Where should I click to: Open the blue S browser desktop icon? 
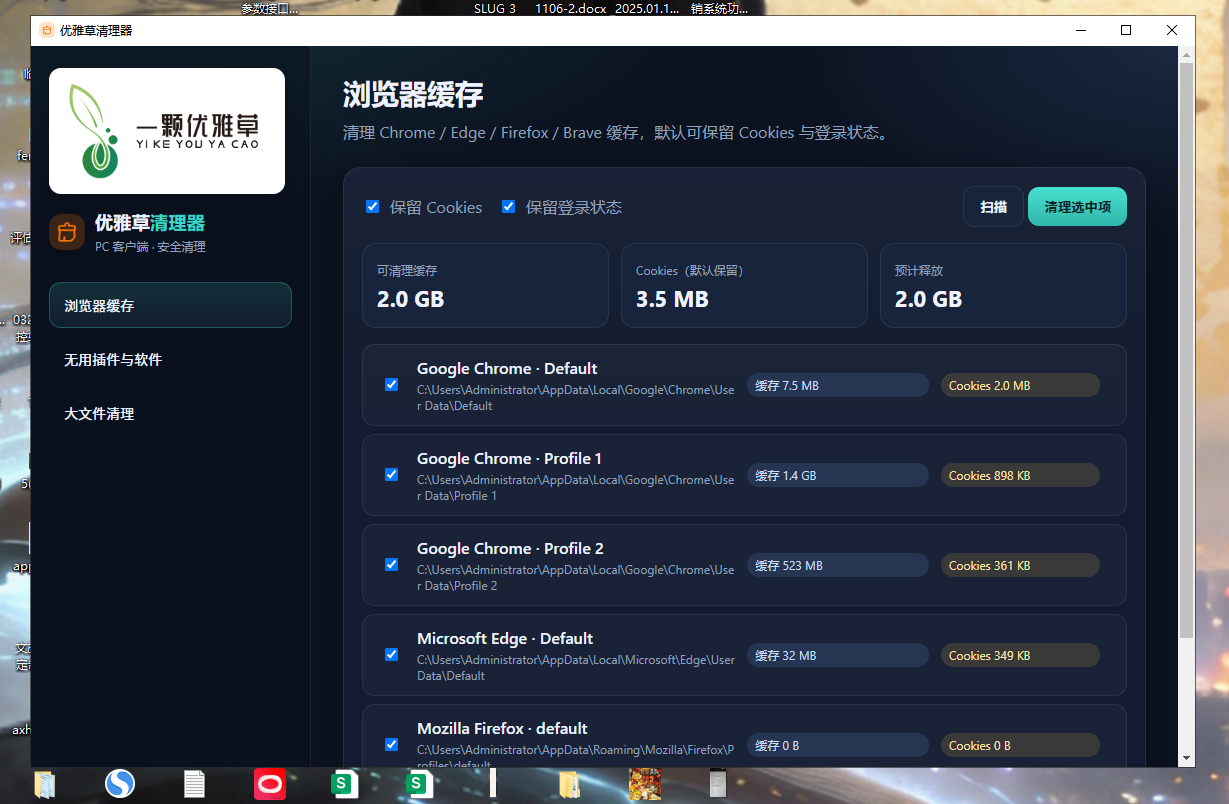[x=120, y=783]
